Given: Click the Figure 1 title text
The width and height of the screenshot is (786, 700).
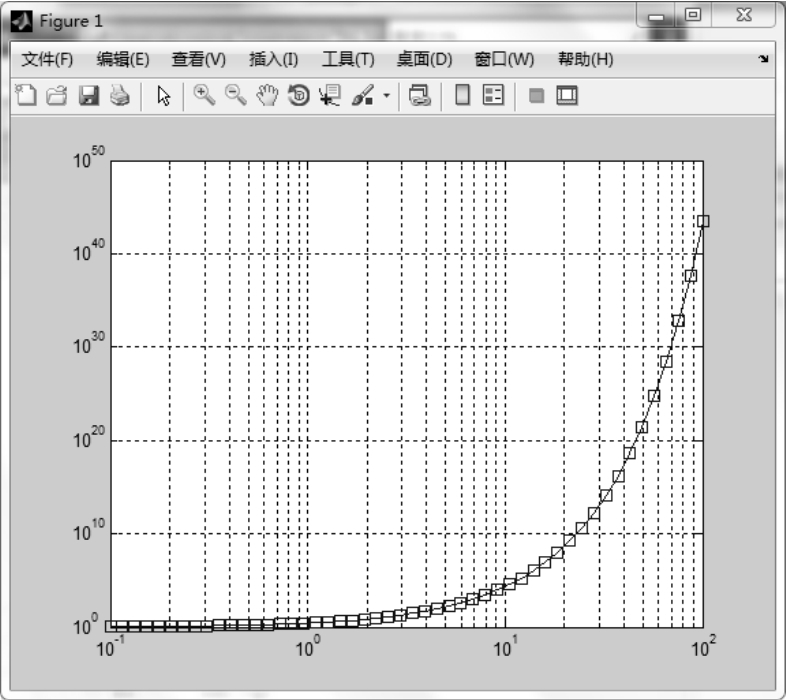Looking at the screenshot, I should 71,21.
